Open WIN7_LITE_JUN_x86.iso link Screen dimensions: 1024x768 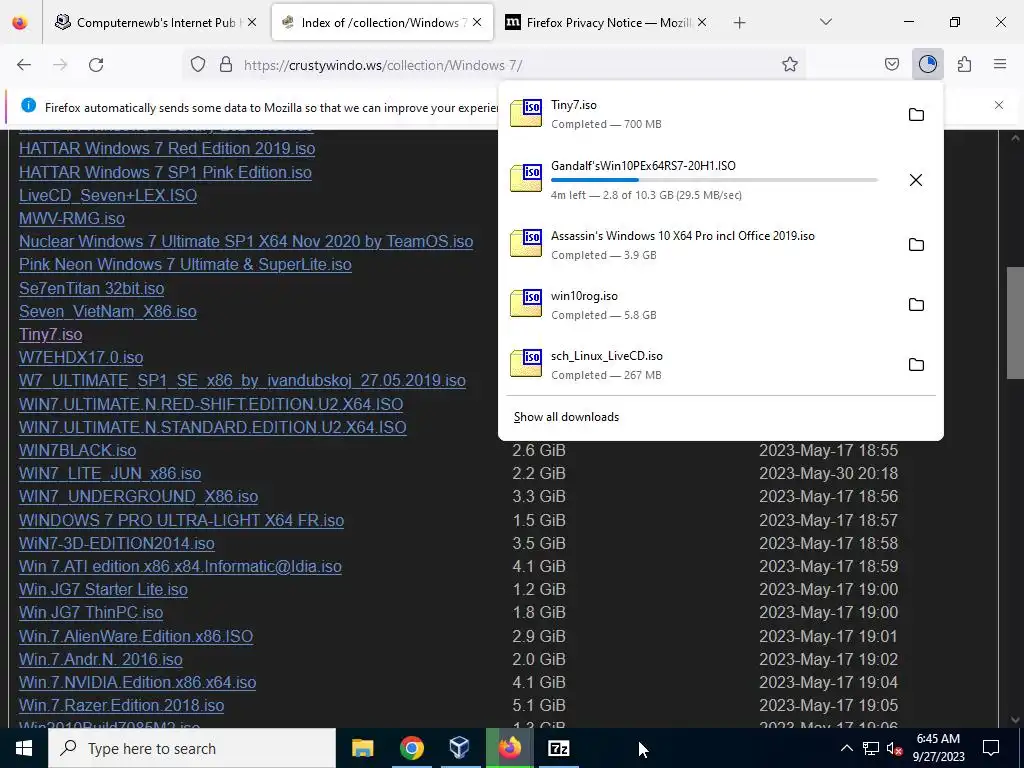coord(110,473)
